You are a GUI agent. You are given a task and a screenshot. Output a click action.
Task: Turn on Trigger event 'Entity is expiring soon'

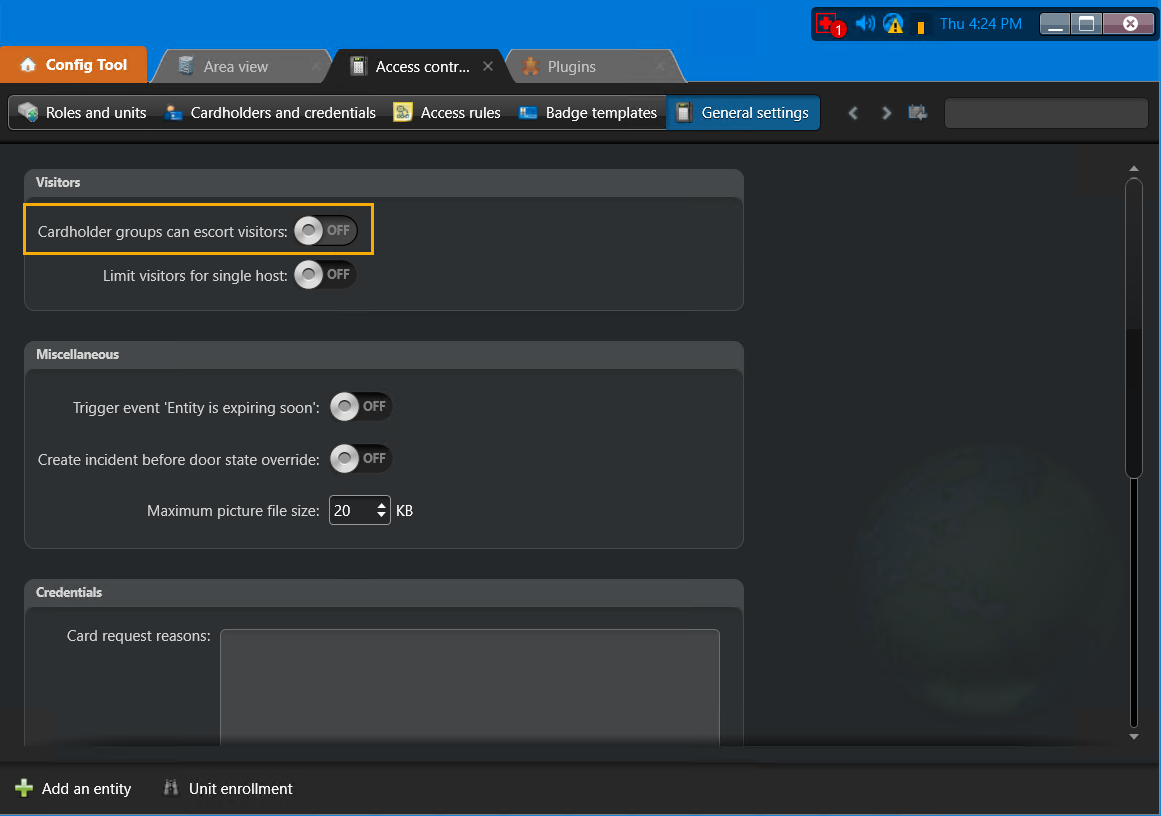coord(360,406)
